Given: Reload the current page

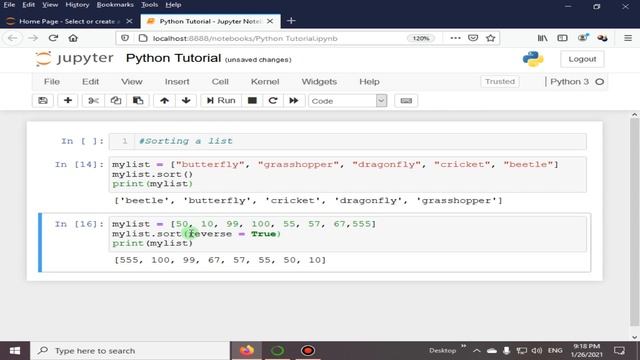Looking at the screenshot, I should click(53, 38).
